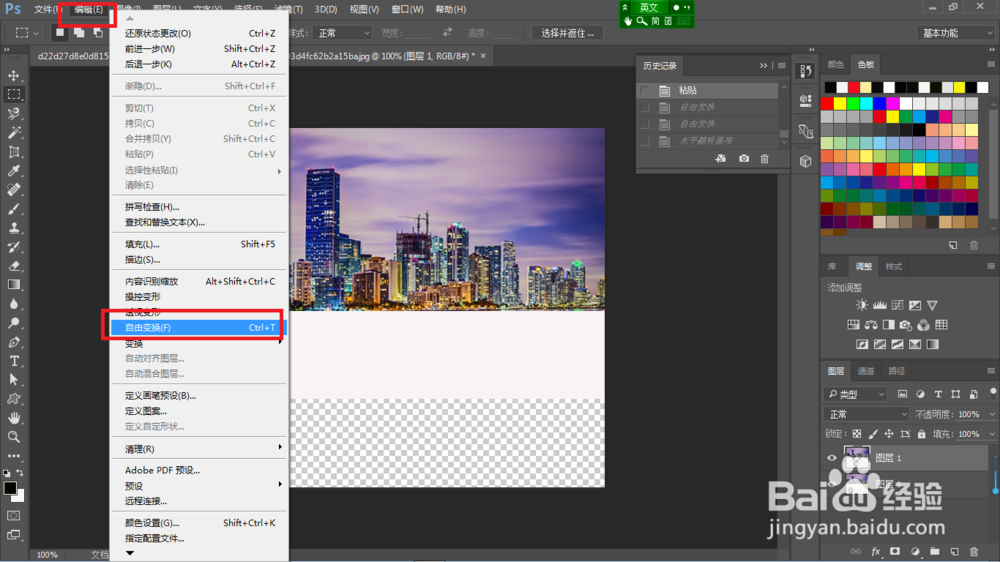Pick the pure red swatch in 色板
This screenshot has height=562, width=1000.
click(x=827, y=103)
